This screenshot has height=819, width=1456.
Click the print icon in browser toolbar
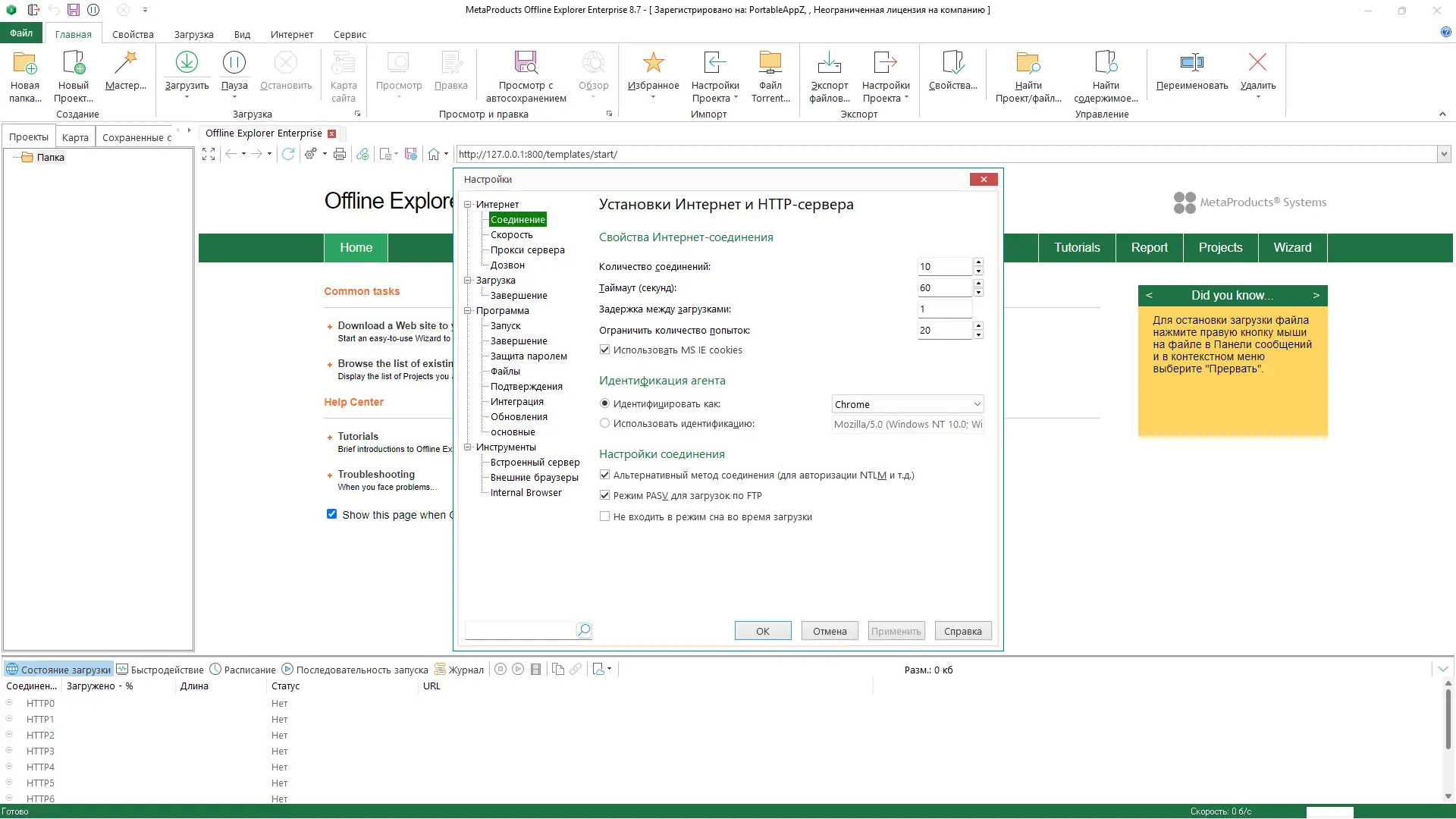click(340, 154)
